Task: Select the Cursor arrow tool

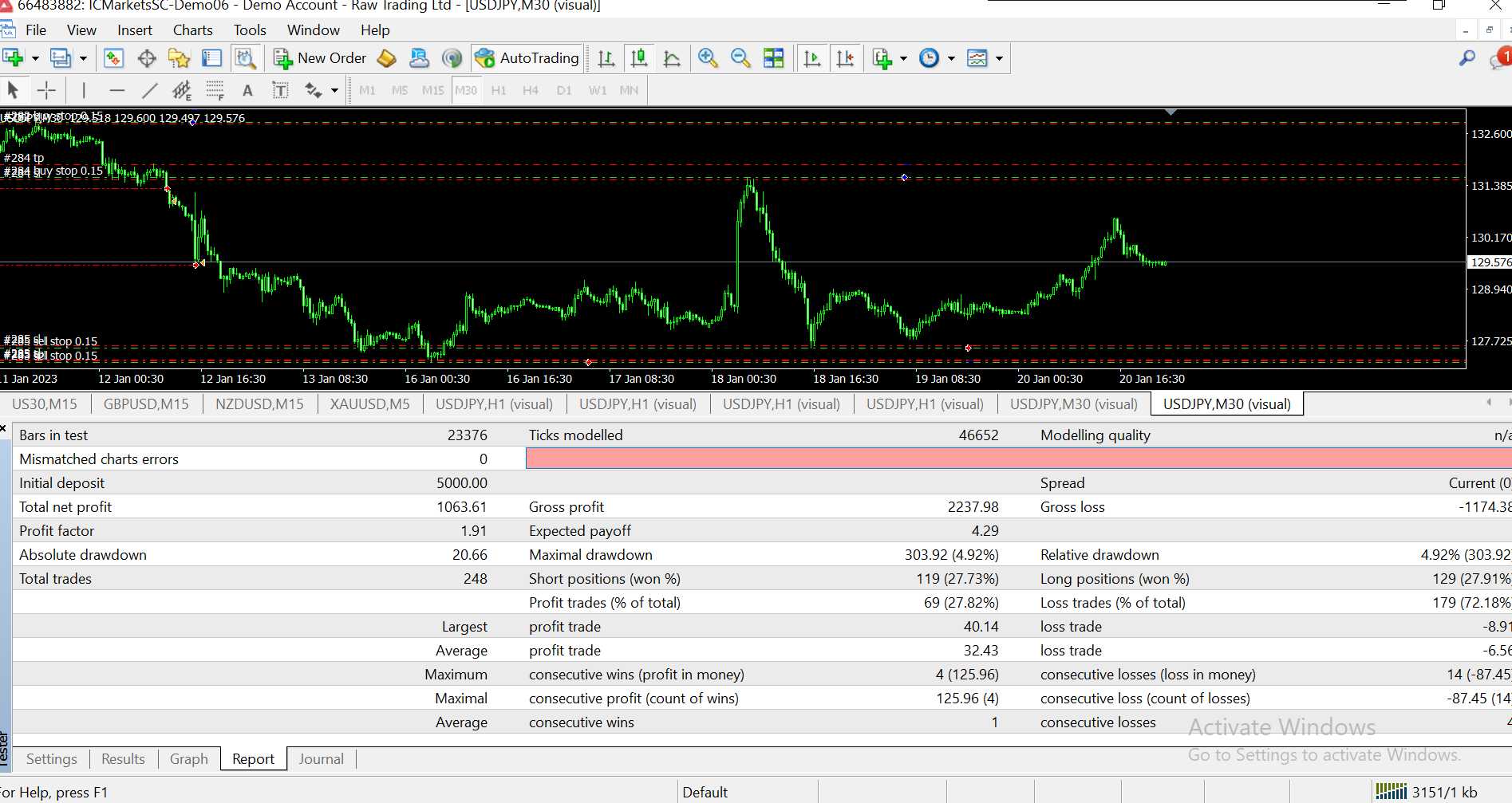Action: point(13,90)
